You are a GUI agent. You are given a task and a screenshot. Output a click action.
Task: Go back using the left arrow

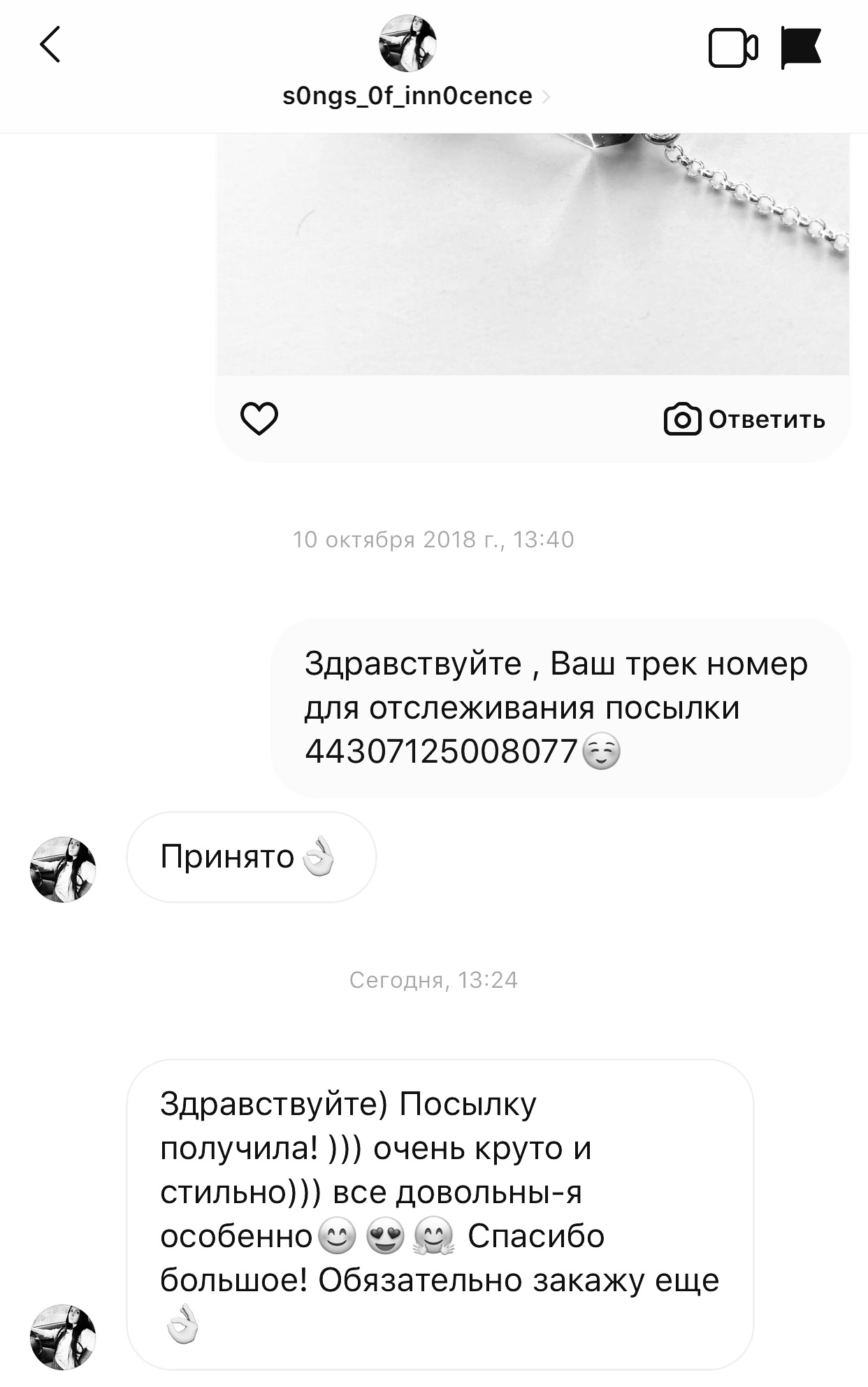pyautogui.click(x=50, y=45)
